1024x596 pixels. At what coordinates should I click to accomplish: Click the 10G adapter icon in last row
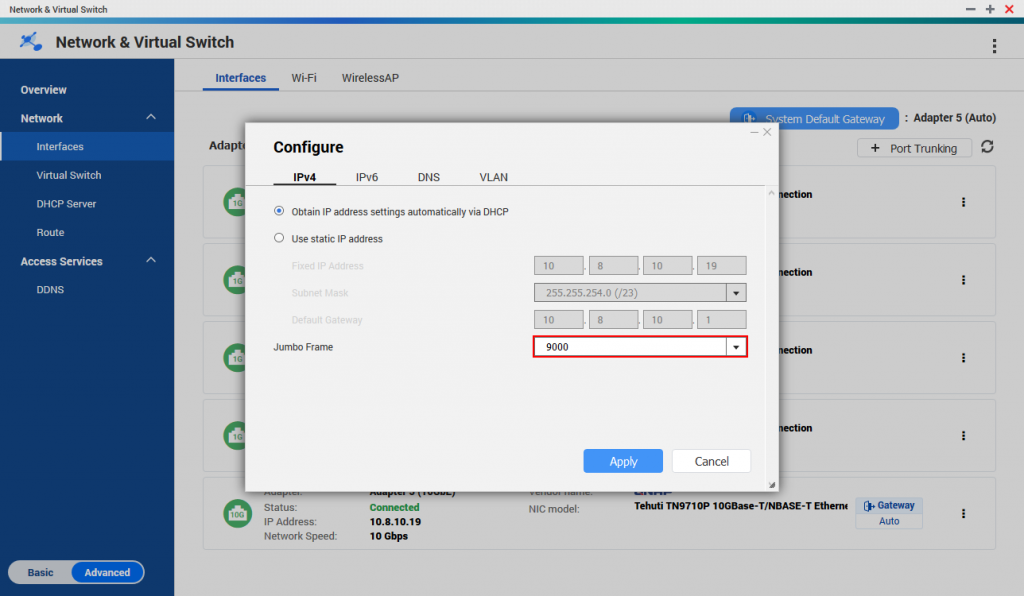click(x=235, y=513)
